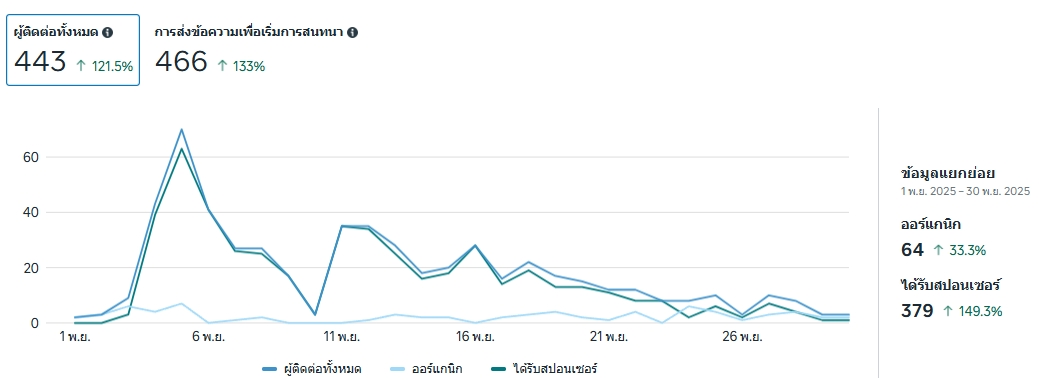Select the 443 total contacts metric value
This screenshot has width=1039, height=380.
(40, 62)
